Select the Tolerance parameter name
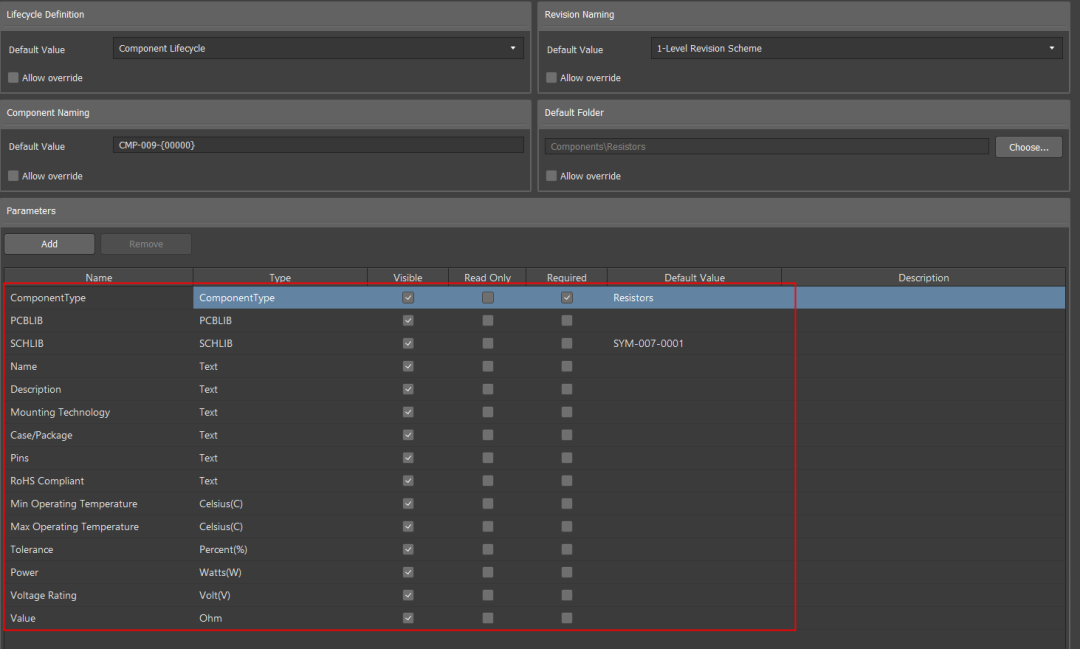The width and height of the screenshot is (1080, 649). [32, 549]
